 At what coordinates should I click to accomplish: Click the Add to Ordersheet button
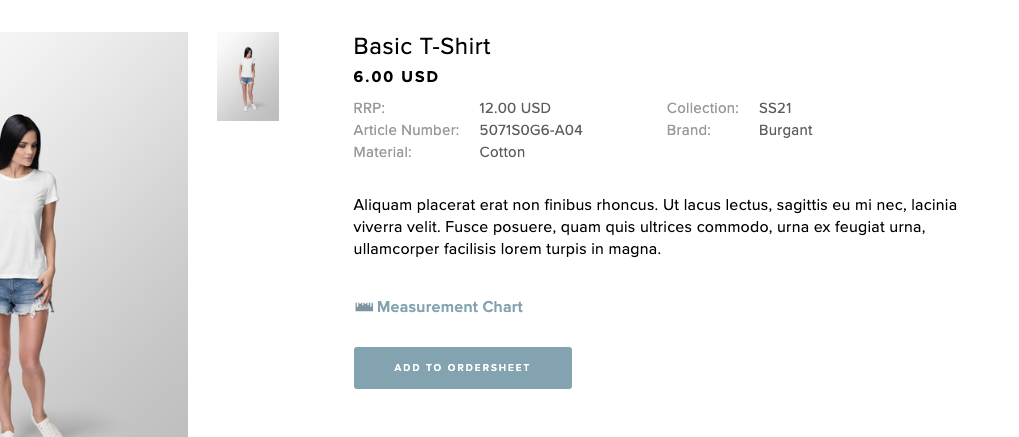tap(463, 368)
